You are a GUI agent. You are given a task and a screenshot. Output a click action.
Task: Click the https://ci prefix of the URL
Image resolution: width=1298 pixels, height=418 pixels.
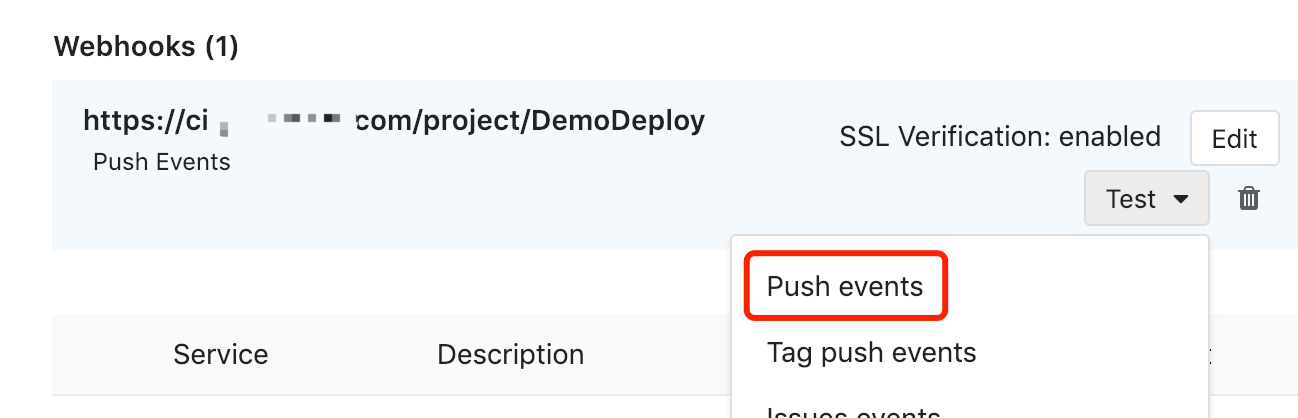pyautogui.click(x=145, y=121)
